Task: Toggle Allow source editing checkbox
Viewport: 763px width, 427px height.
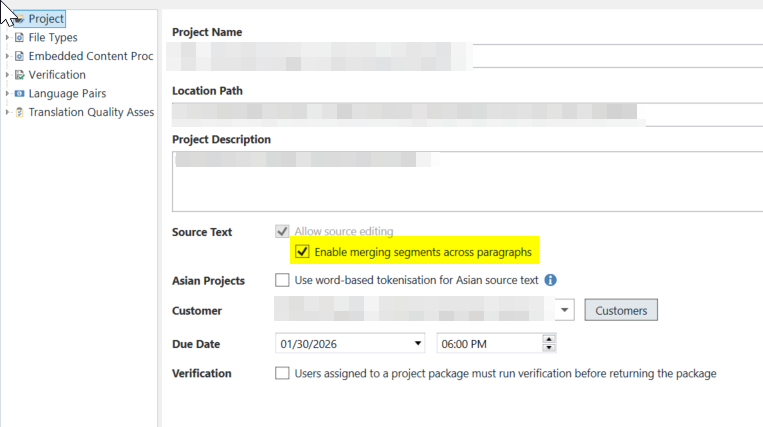Action: [x=282, y=231]
